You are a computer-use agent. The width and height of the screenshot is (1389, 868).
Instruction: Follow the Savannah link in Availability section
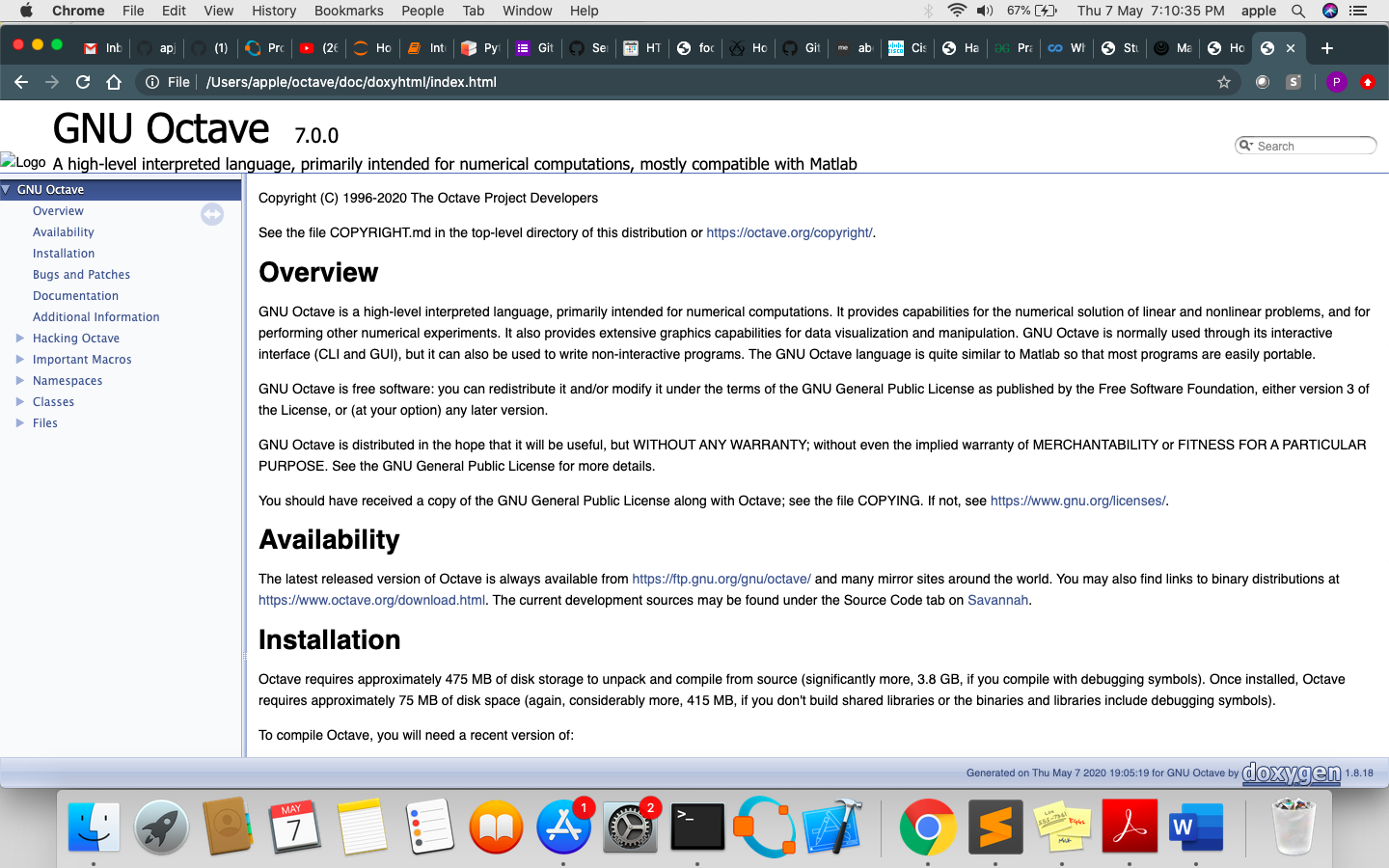[997, 600]
